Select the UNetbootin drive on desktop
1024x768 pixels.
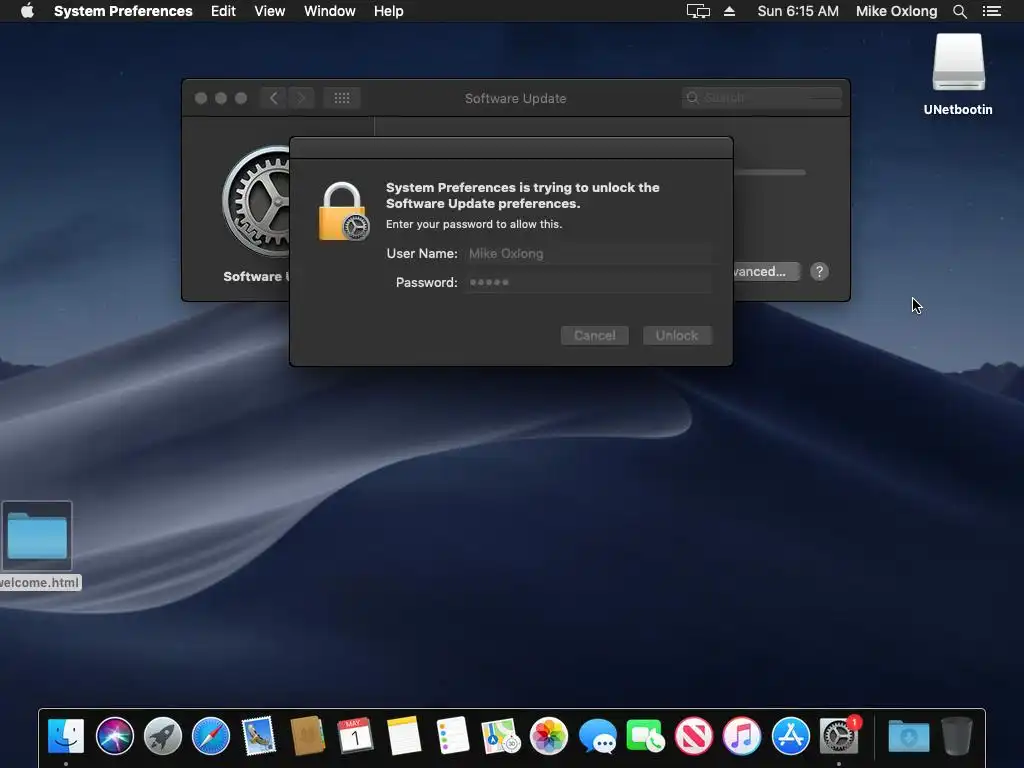(x=958, y=74)
